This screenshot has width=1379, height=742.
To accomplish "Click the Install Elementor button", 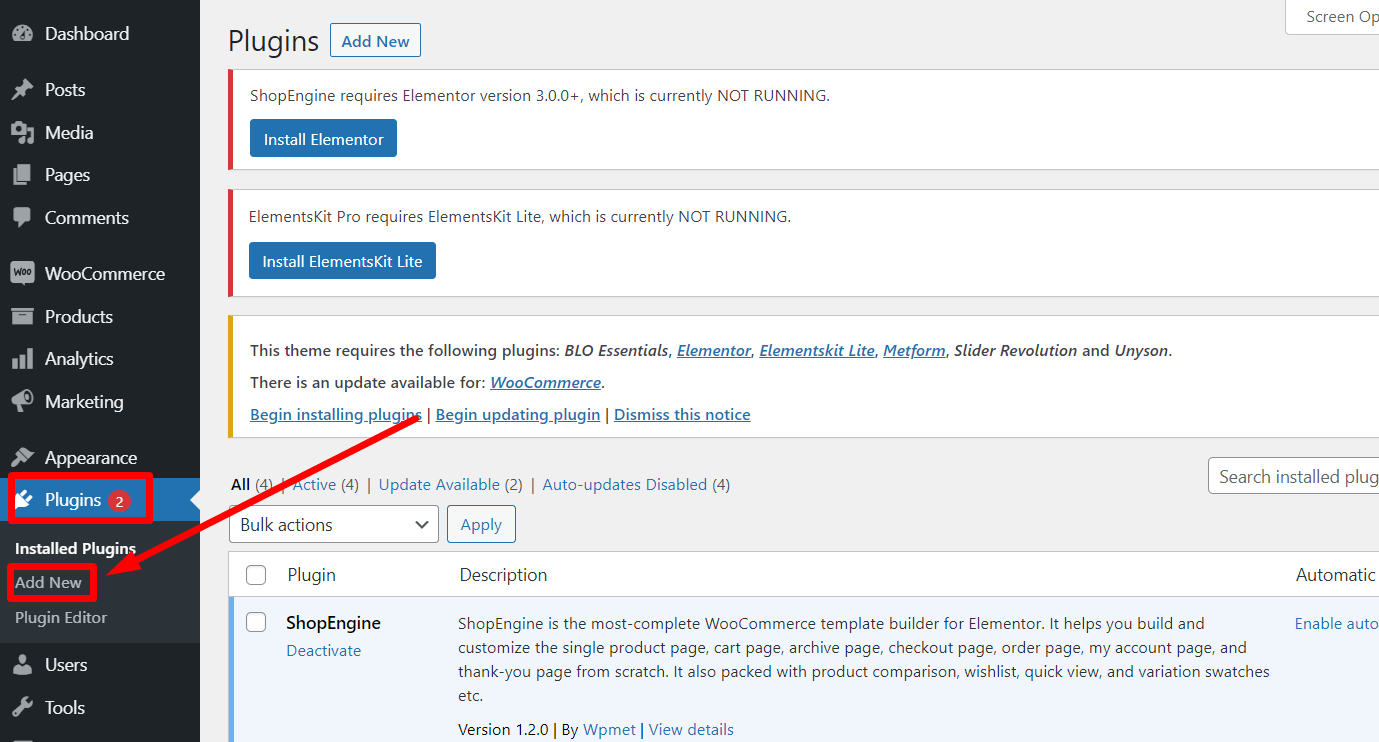I will click(323, 139).
